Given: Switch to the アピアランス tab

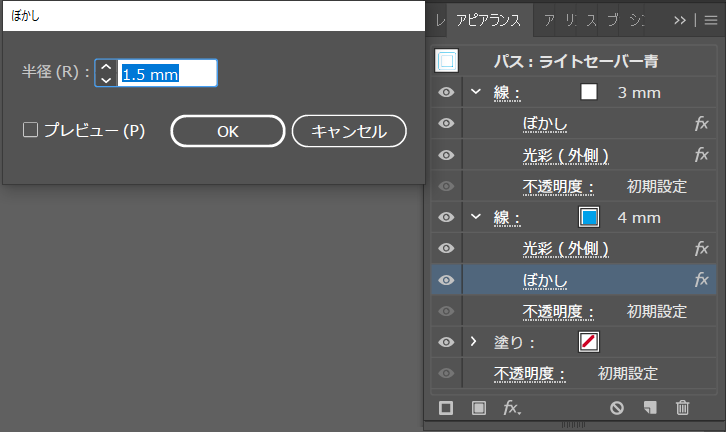Looking at the screenshot, I should point(488,20).
